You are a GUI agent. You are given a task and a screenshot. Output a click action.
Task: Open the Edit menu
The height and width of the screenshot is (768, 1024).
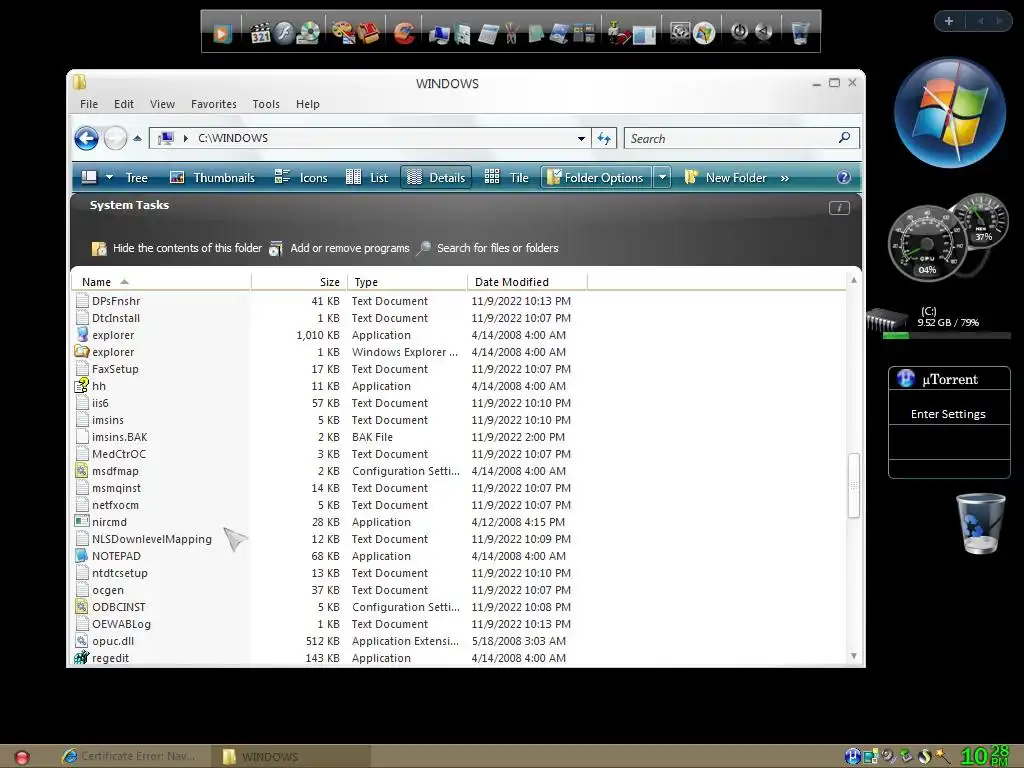pyautogui.click(x=123, y=104)
